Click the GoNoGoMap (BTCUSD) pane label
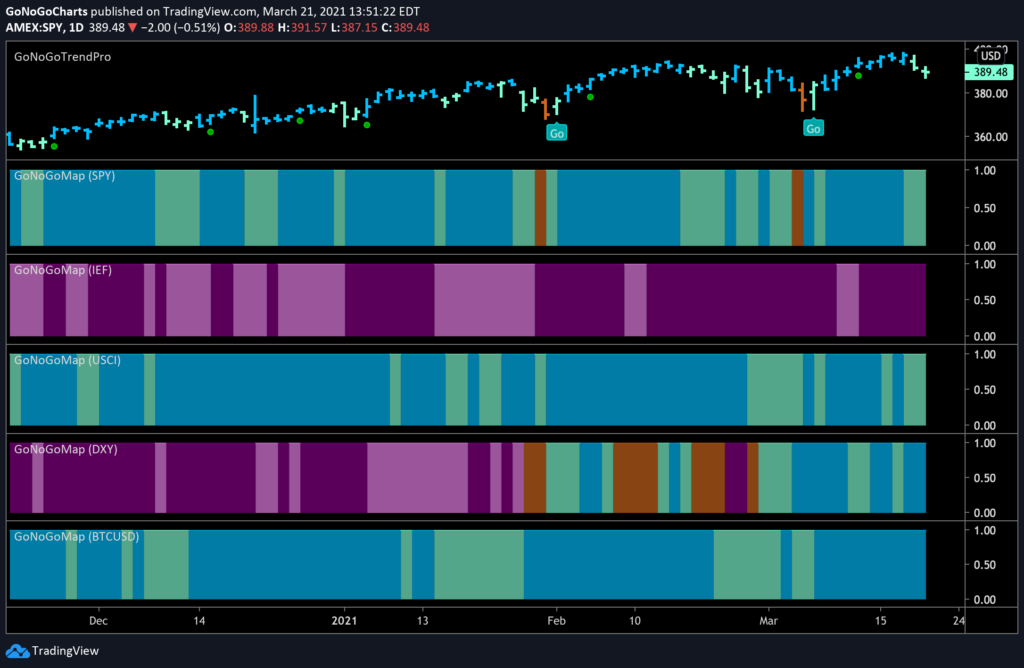 76,536
